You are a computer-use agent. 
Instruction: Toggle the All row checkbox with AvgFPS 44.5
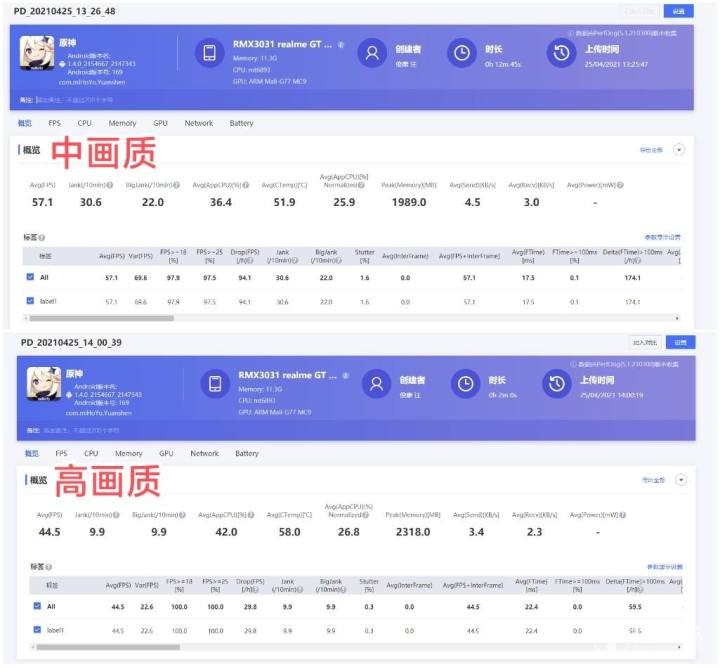pyautogui.click(x=37, y=606)
